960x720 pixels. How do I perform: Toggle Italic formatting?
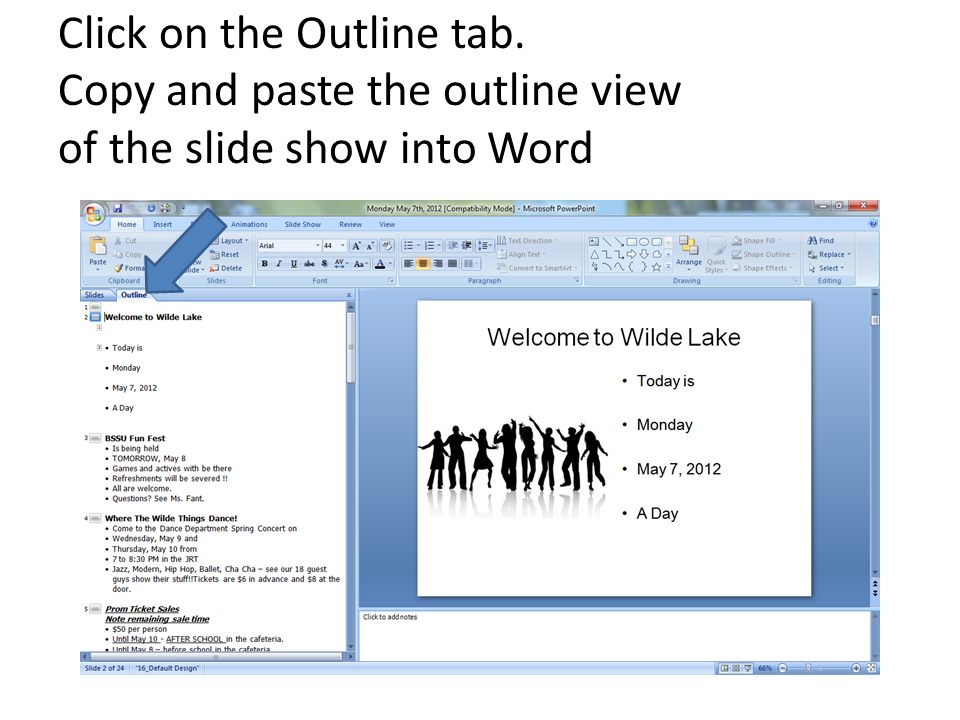(x=279, y=264)
